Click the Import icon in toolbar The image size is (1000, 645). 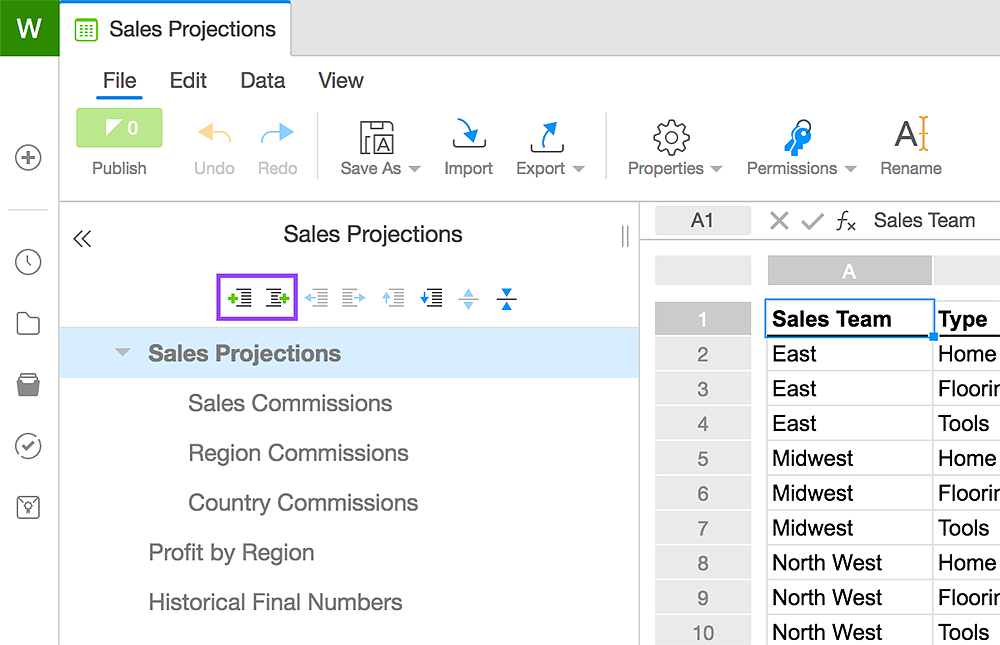468,137
